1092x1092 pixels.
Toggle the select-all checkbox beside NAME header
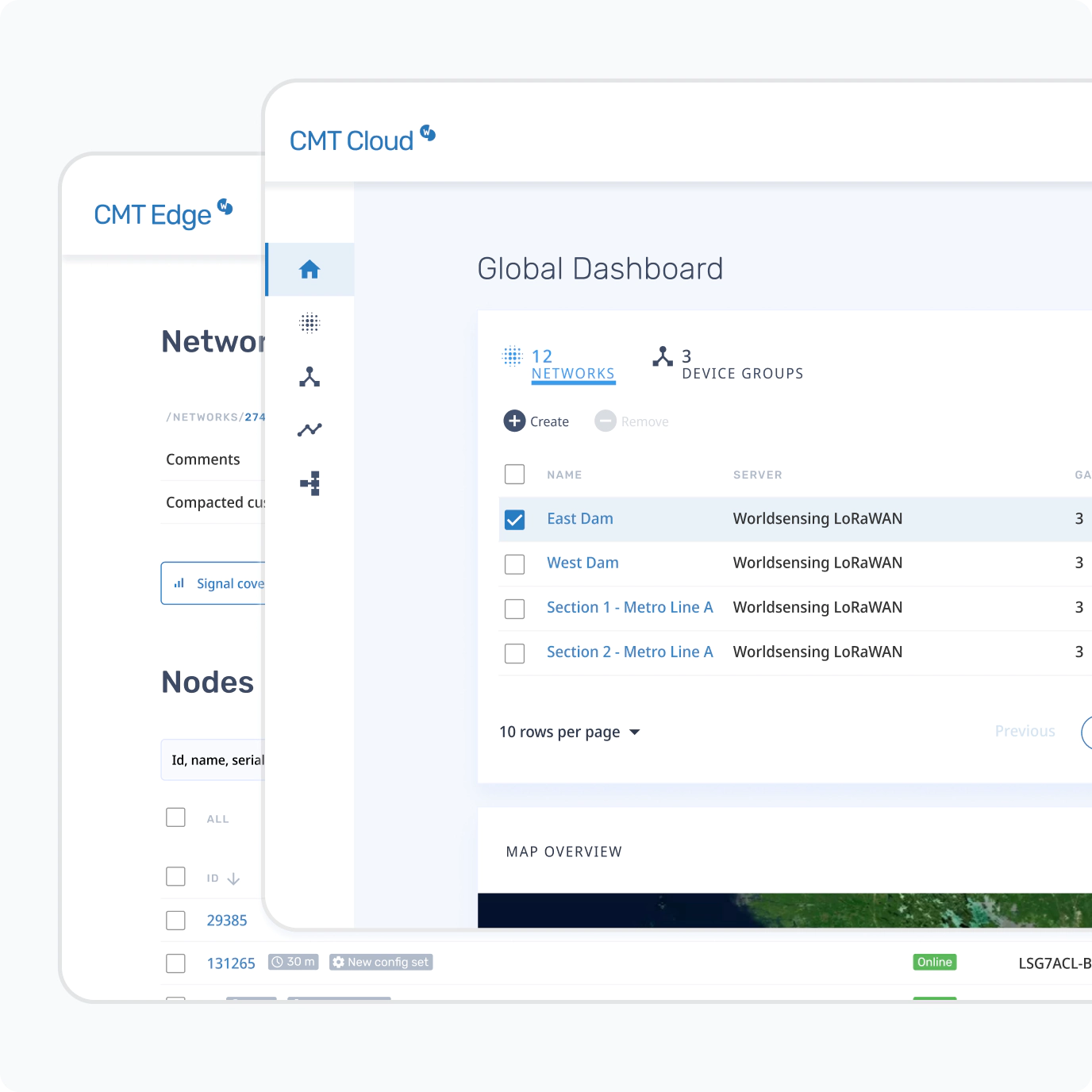[515, 475]
